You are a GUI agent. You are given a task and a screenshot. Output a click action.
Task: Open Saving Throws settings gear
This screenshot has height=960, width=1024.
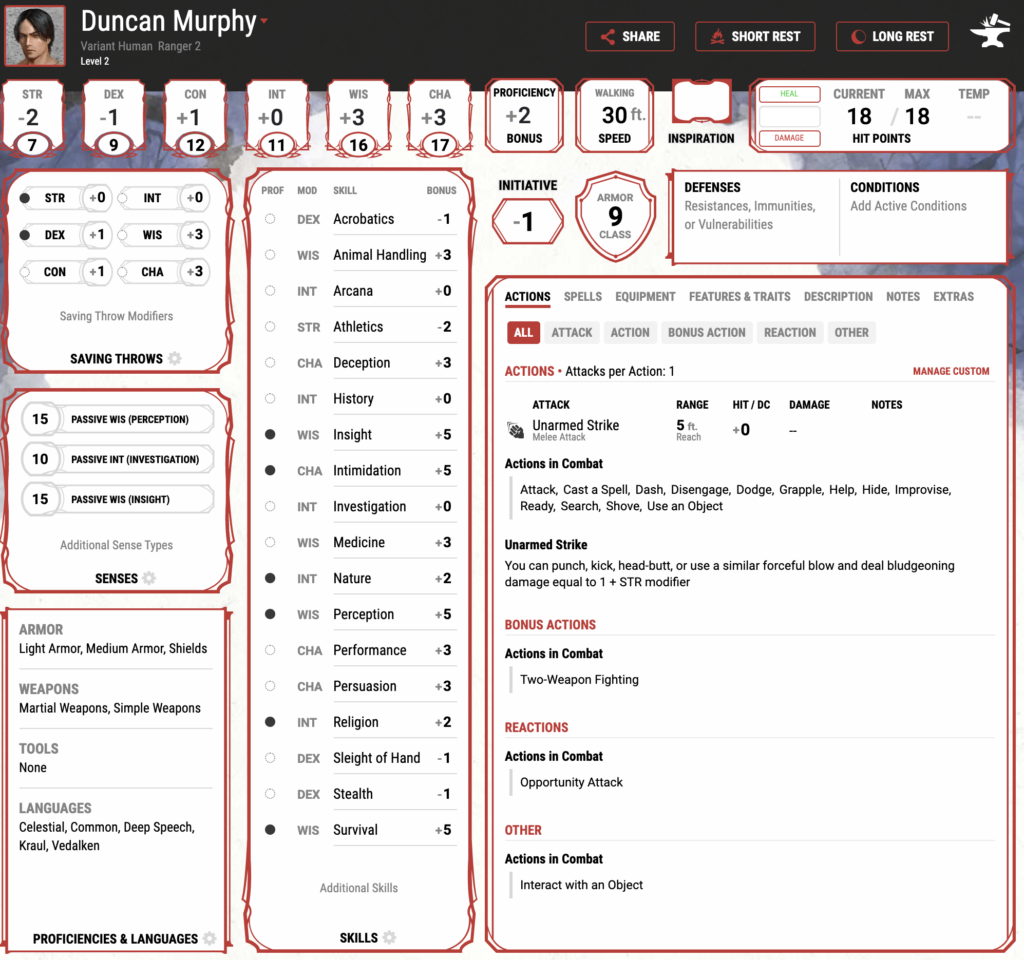[x=175, y=359]
